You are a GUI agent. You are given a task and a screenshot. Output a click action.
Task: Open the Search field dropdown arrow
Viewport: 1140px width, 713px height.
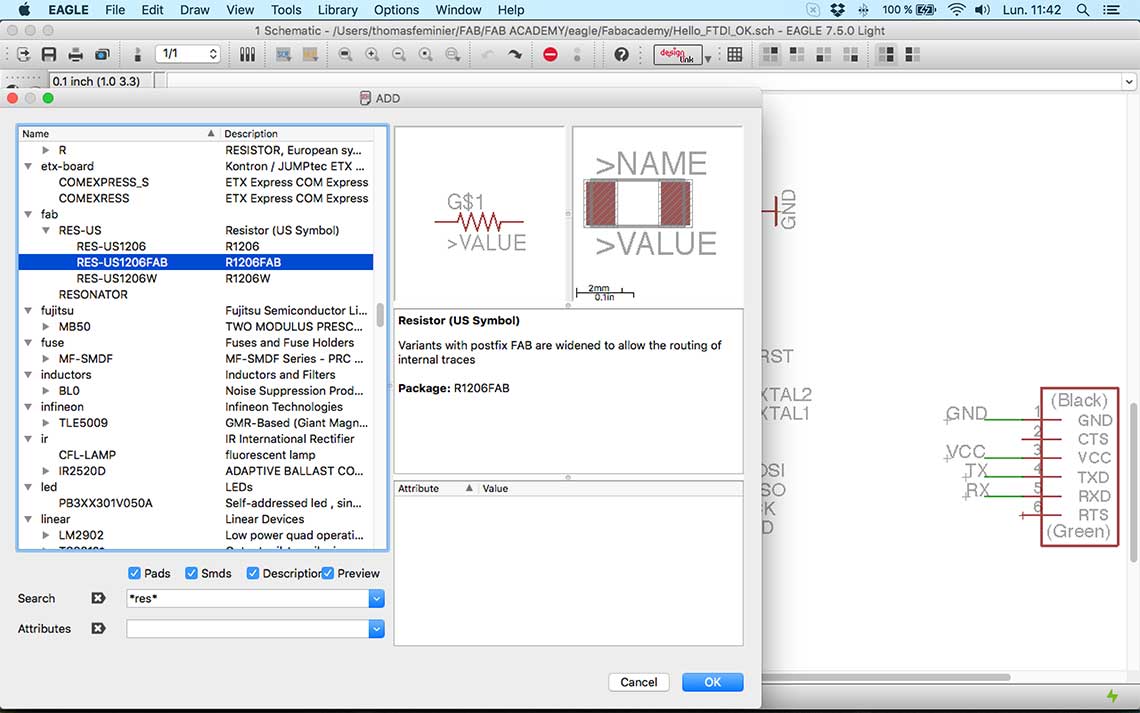coord(377,598)
